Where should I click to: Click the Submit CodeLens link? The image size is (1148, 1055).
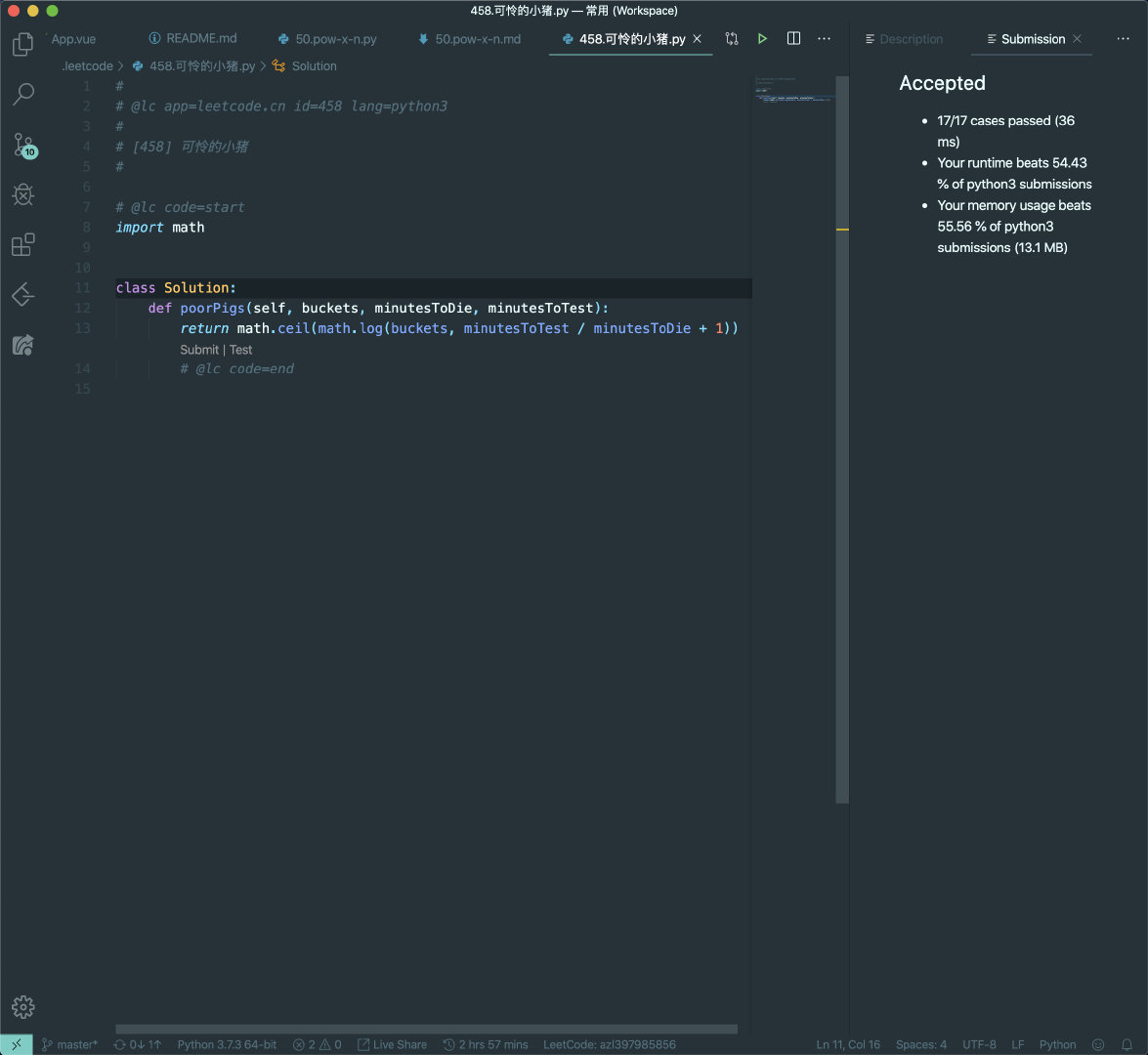[x=199, y=350]
